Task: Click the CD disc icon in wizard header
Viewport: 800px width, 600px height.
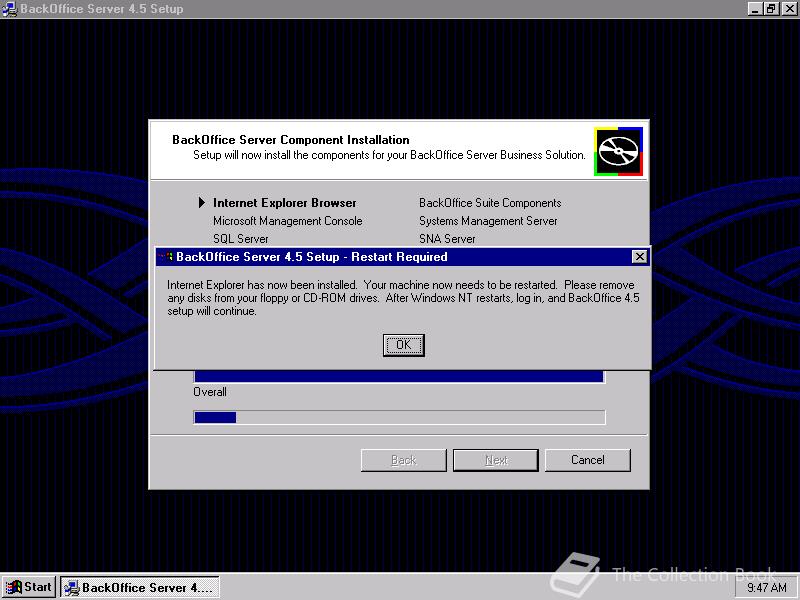Action: pyautogui.click(x=618, y=152)
